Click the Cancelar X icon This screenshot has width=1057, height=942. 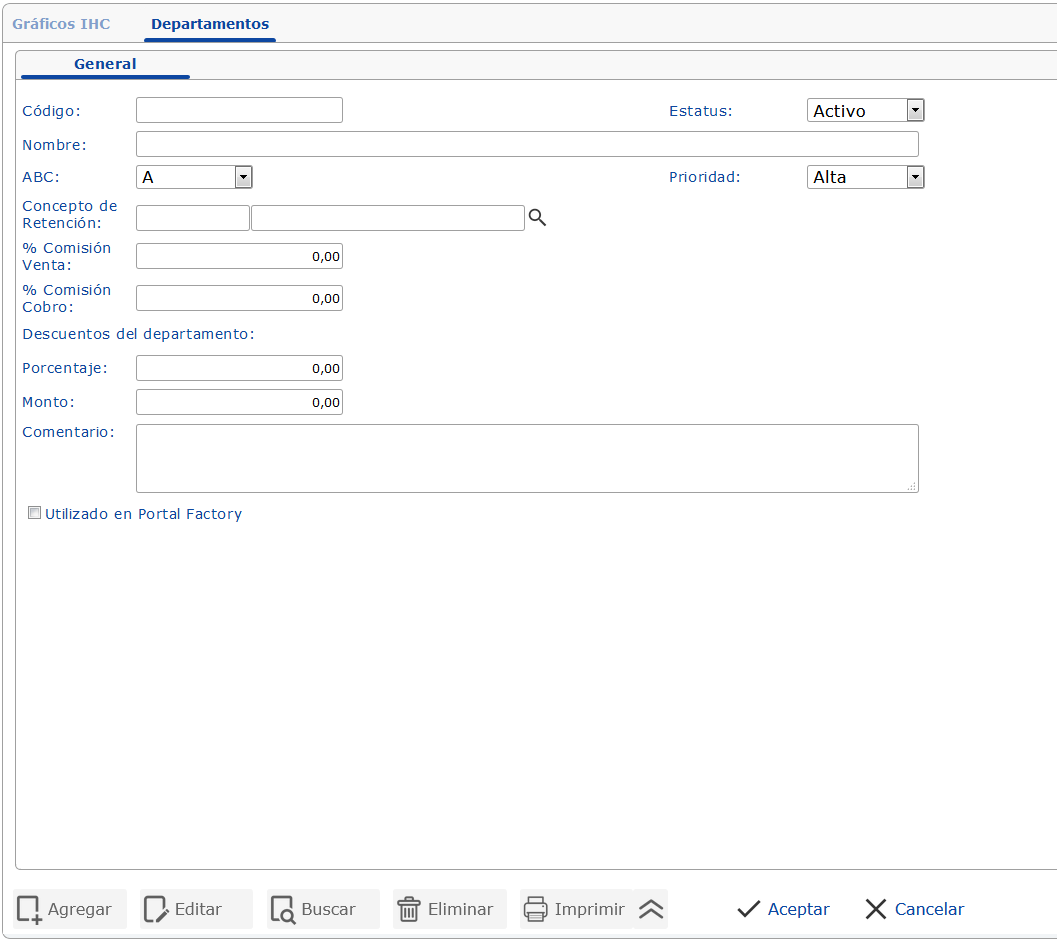tap(876, 909)
